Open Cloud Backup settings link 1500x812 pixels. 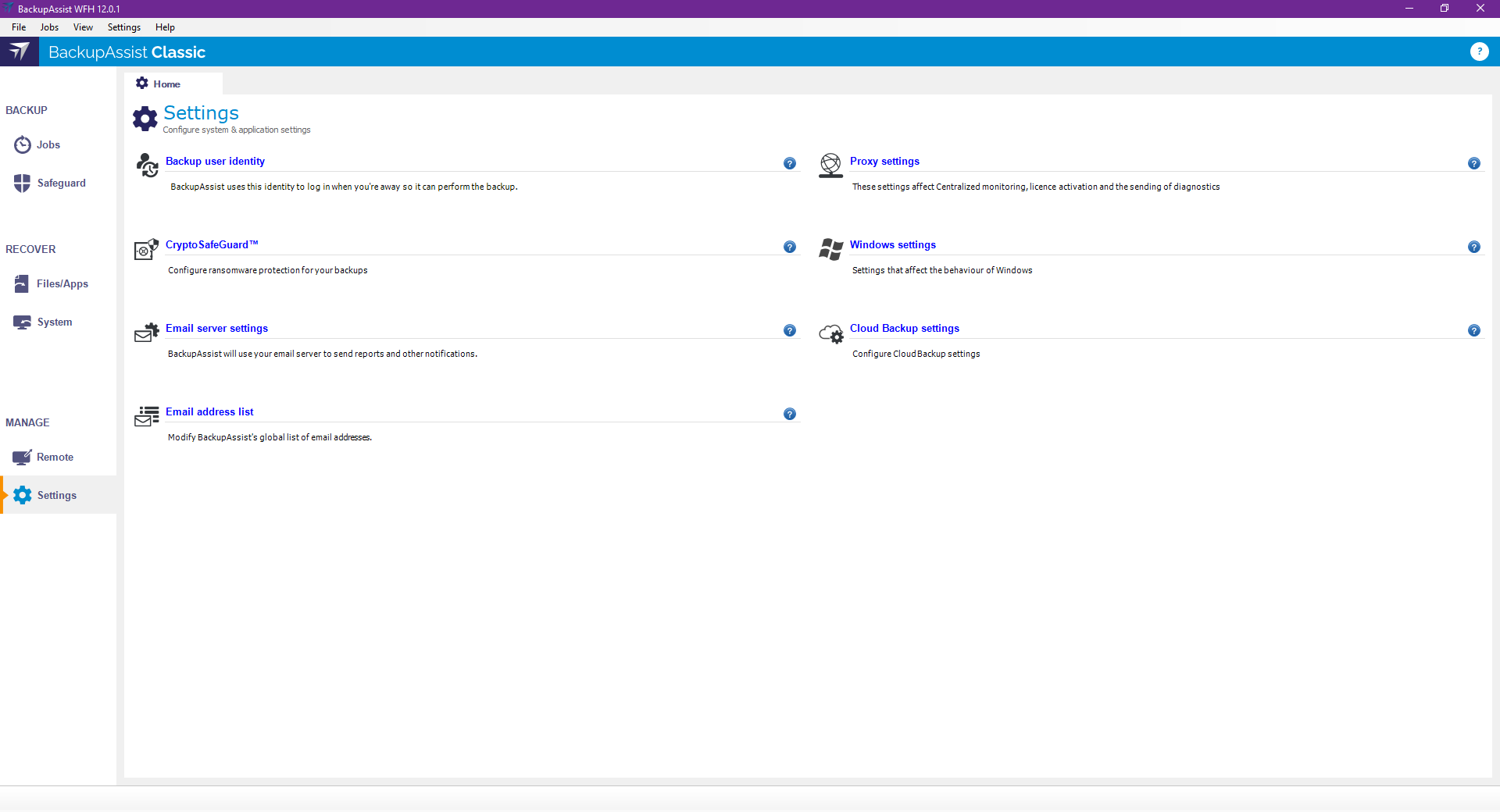pyautogui.click(x=905, y=328)
